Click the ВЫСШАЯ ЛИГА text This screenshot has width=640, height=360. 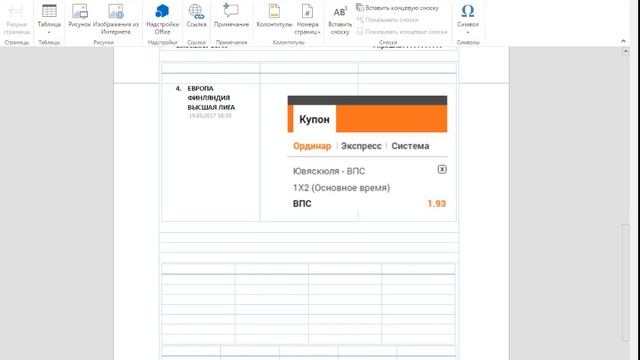(211, 107)
